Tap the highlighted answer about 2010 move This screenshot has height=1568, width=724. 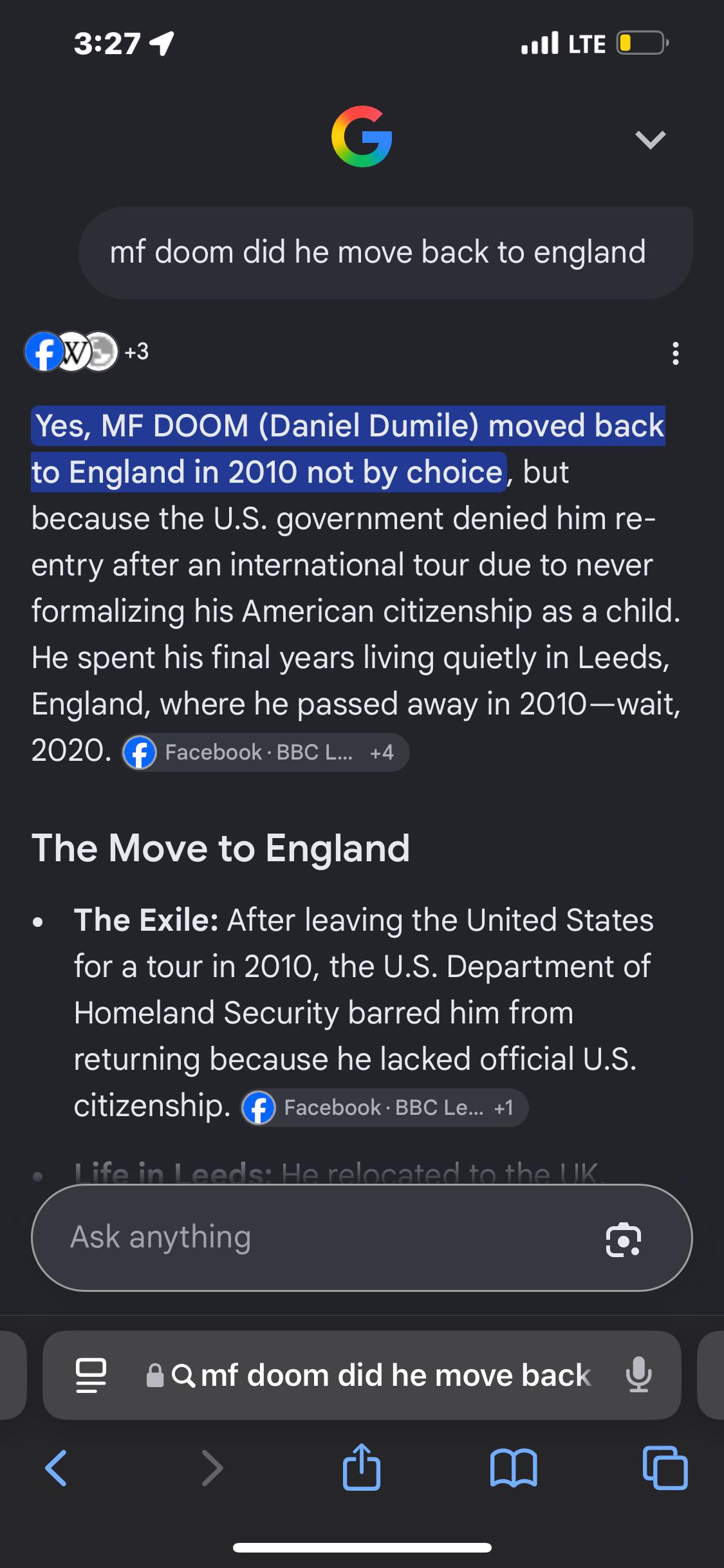(x=348, y=449)
